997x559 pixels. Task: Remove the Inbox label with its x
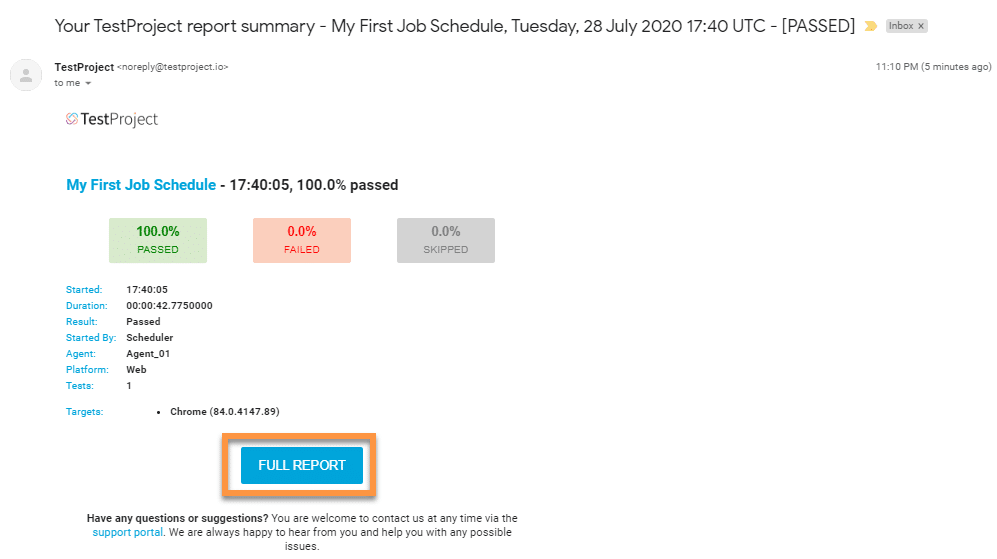coord(921,26)
